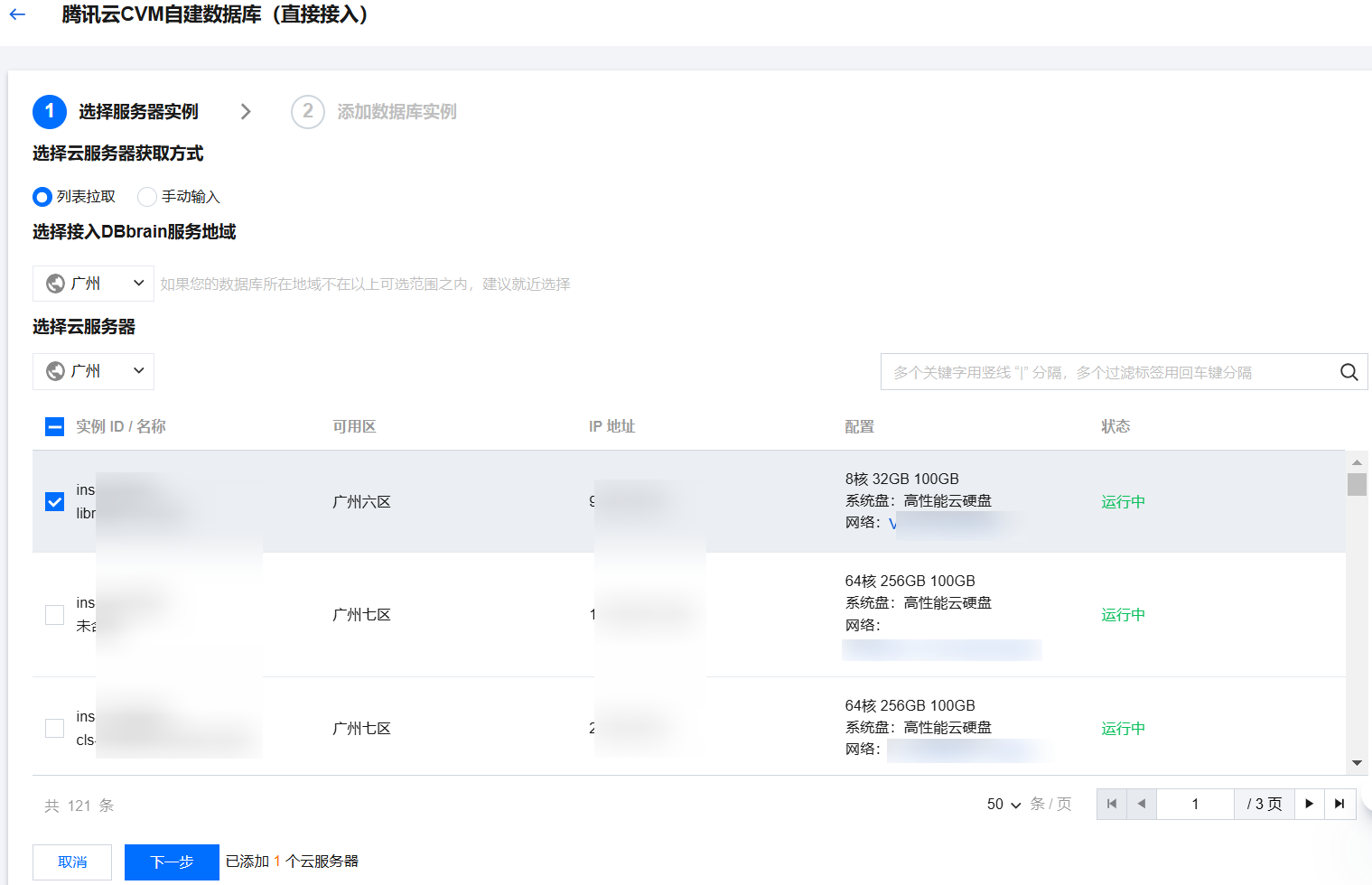Click the network link in the 广州六区 row
Screen dimensions: 1372x885
pyautogui.click(x=948, y=523)
